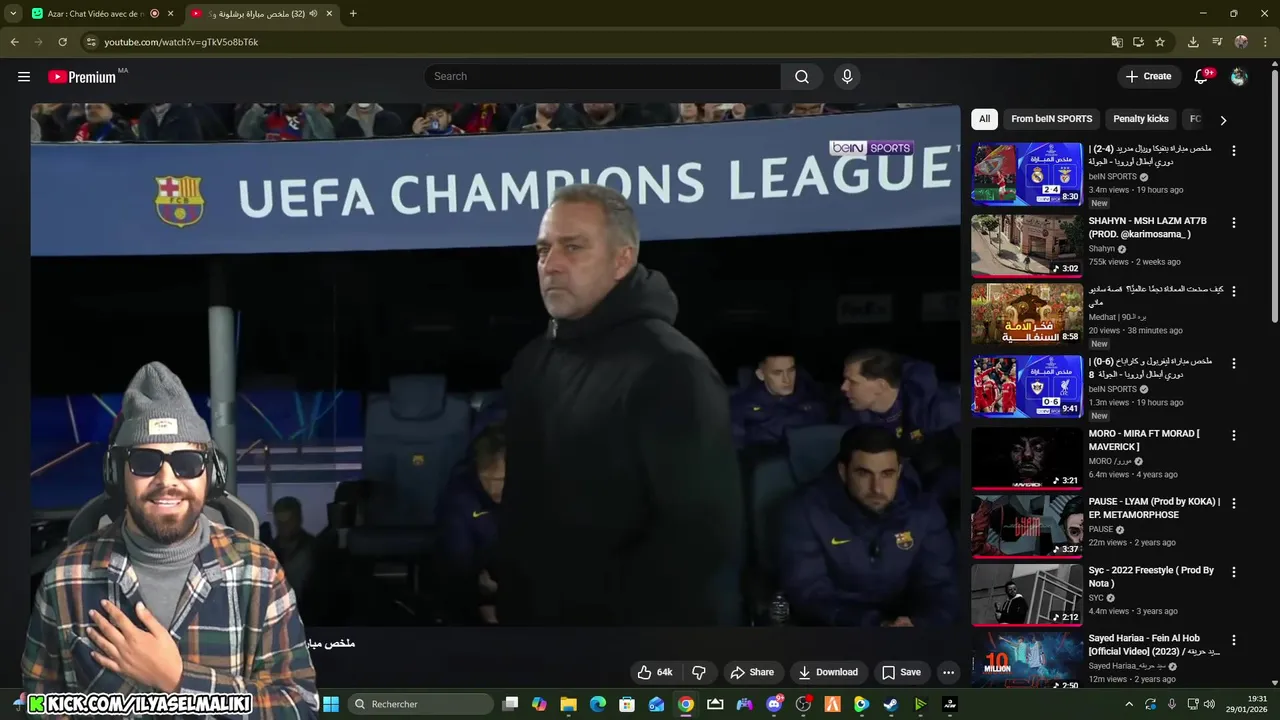Viewport: 1280px width, 720px height.
Task: Open the Chrome profile avatar
Action: (1241, 42)
